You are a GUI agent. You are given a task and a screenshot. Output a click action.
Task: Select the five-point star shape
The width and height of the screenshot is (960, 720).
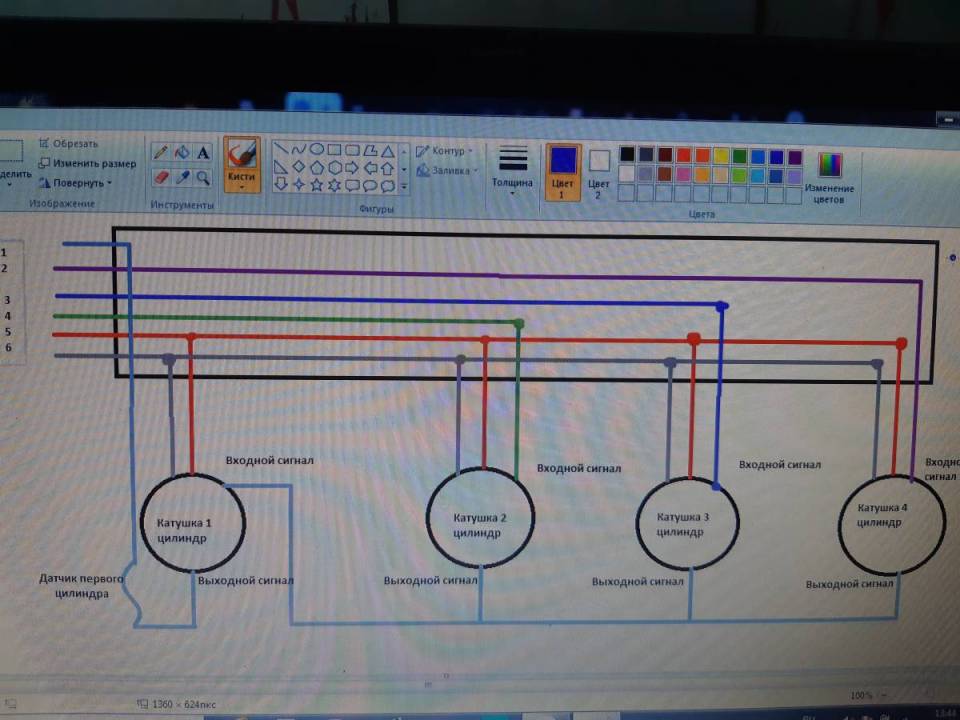click(x=316, y=185)
